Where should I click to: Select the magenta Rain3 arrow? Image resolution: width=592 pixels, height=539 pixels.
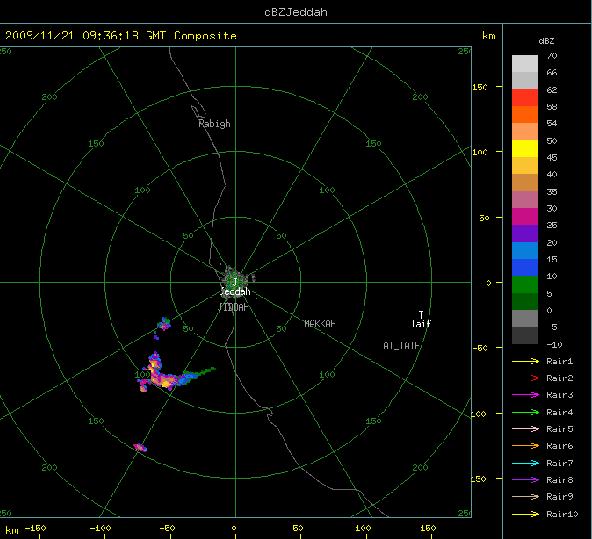click(525, 395)
